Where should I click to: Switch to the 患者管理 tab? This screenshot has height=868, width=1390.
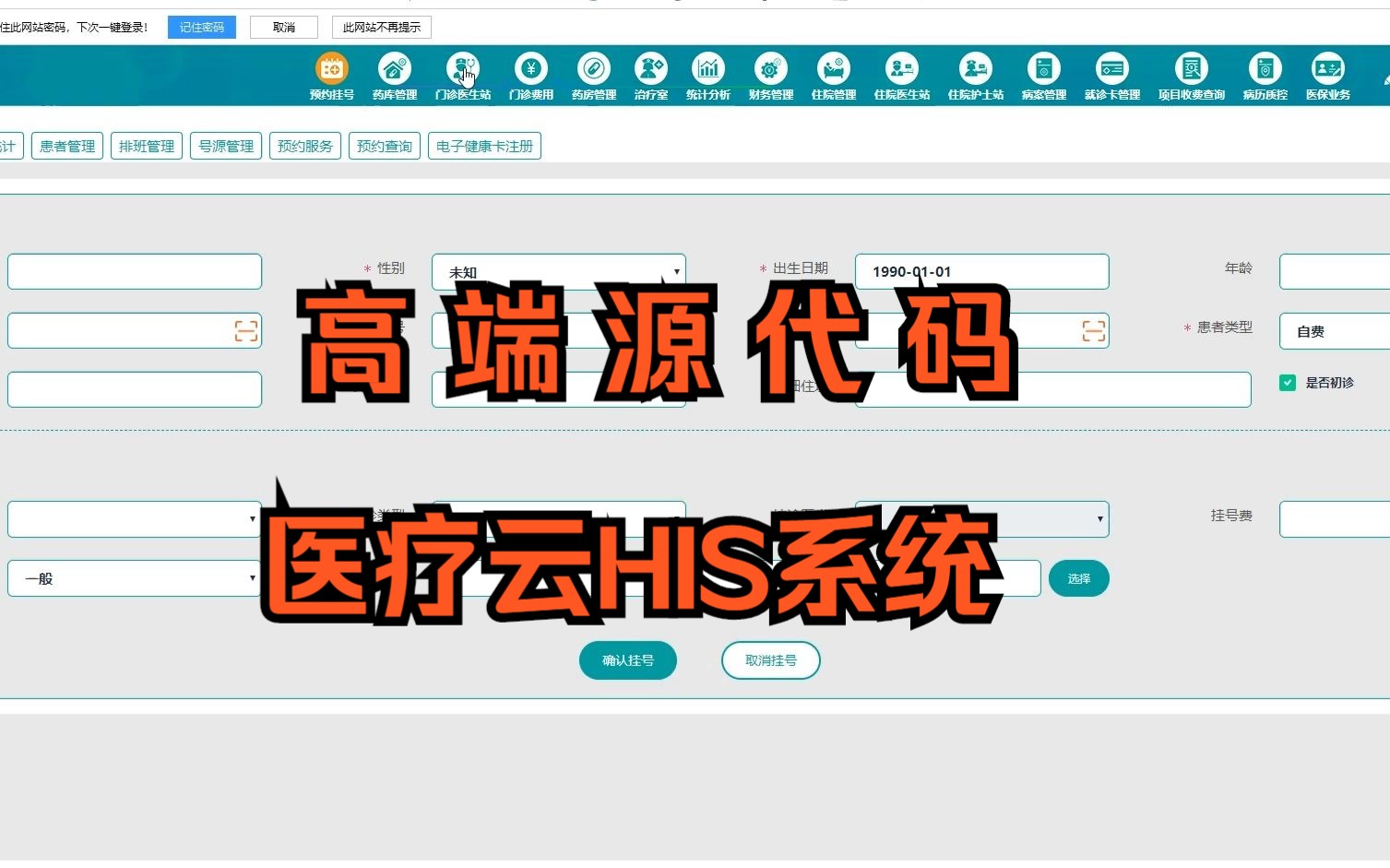click(x=65, y=145)
